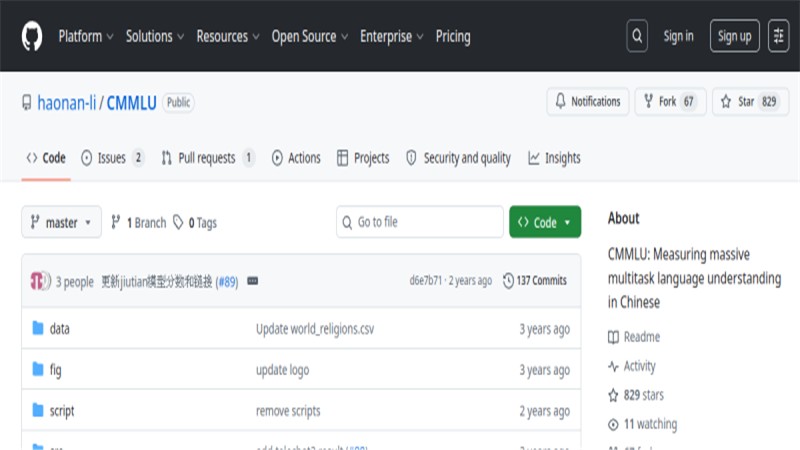Image resolution: width=800 pixels, height=450 pixels.
Task: Open the script folder
Action: [x=62, y=411]
